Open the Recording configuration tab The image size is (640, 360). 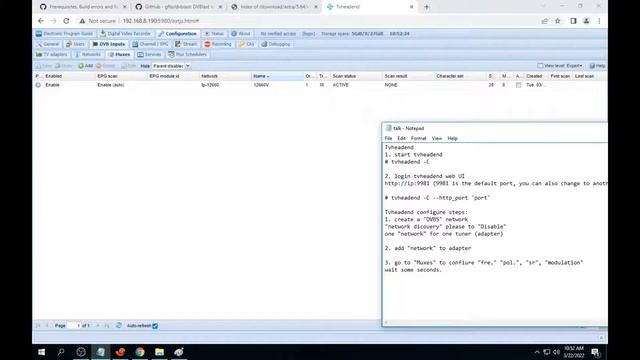tap(218, 44)
